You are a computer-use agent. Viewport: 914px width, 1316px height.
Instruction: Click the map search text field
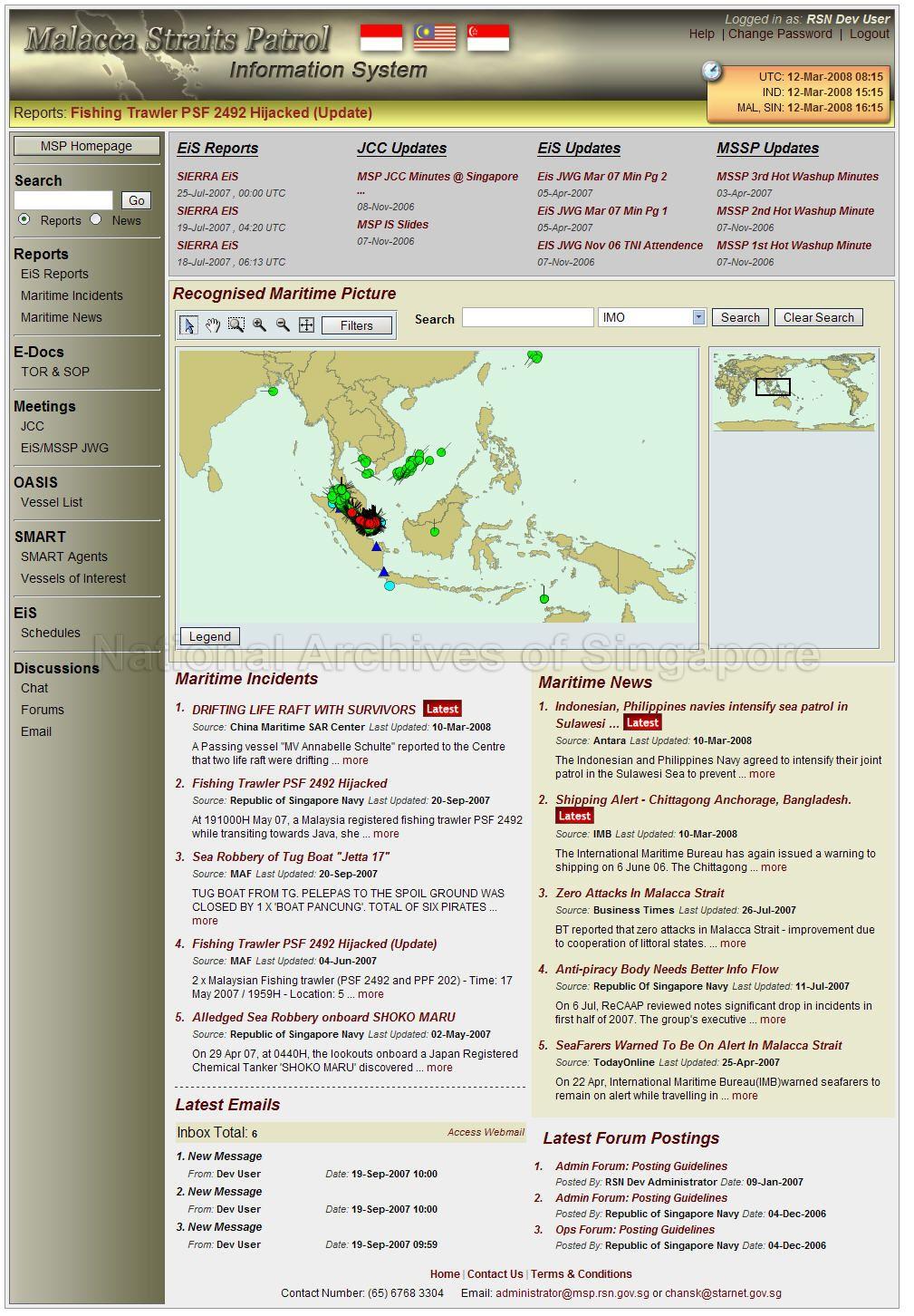point(527,317)
